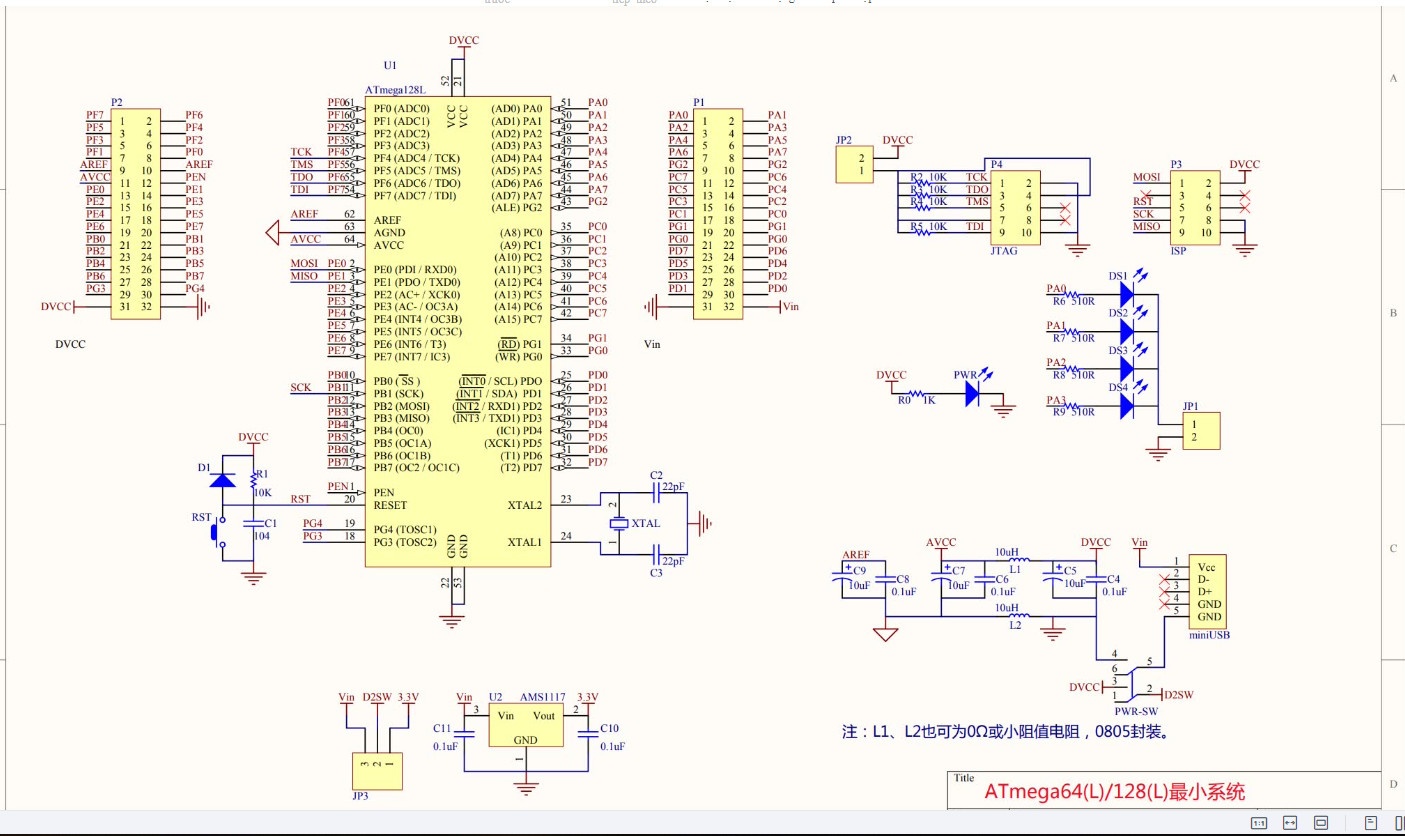Click the fit-to-width icon

[x=1290, y=823]
